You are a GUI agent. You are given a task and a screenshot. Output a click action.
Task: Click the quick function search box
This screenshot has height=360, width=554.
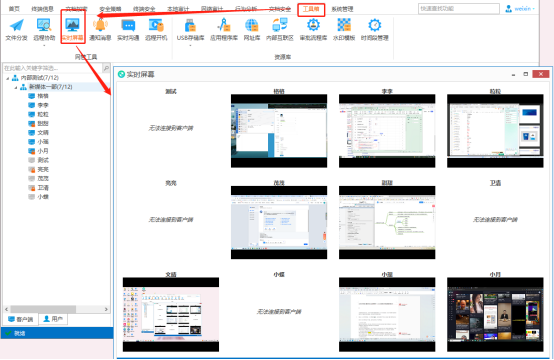coord(459,8)
